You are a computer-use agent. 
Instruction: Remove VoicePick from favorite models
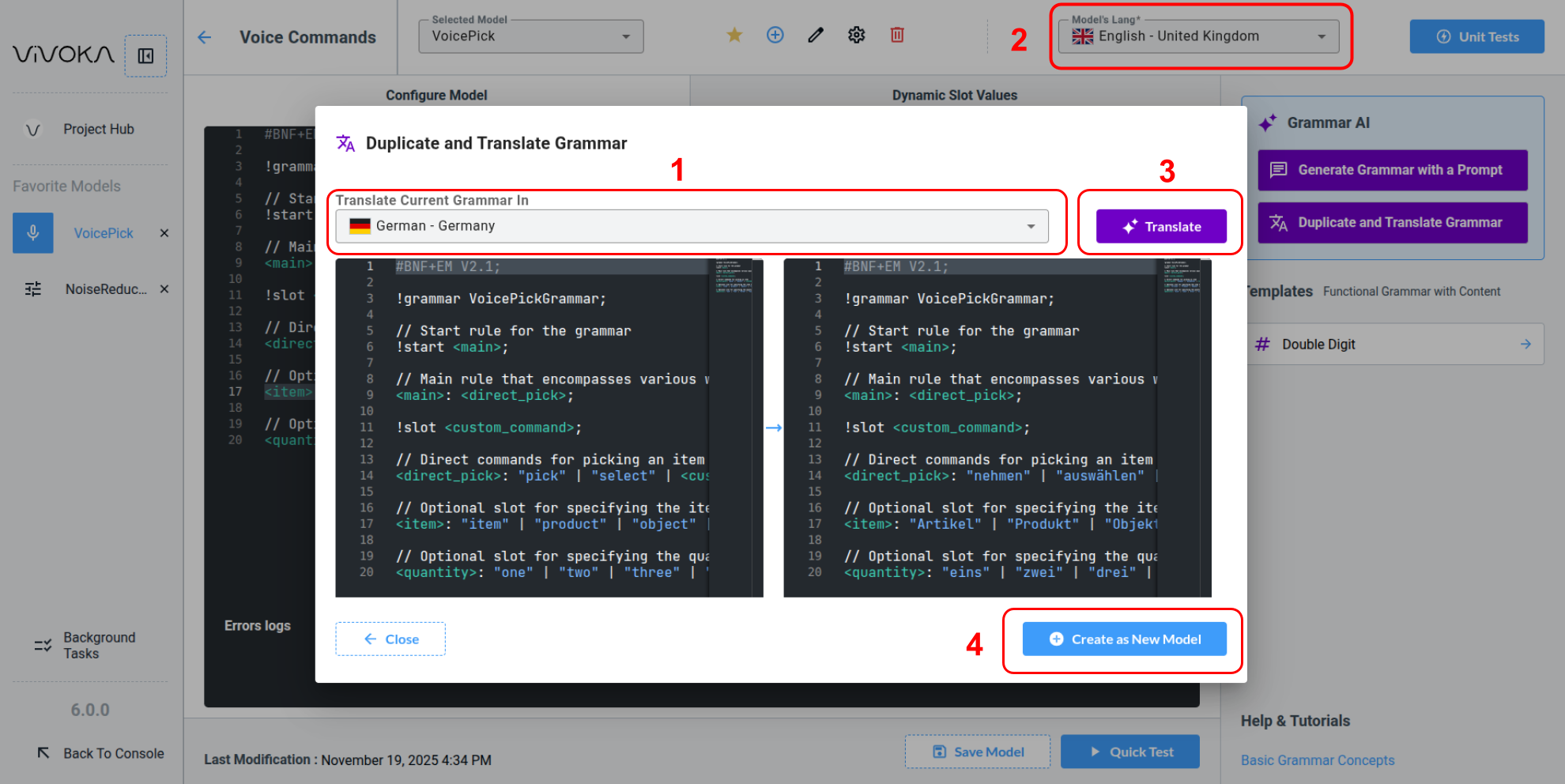tap(164, 233)
